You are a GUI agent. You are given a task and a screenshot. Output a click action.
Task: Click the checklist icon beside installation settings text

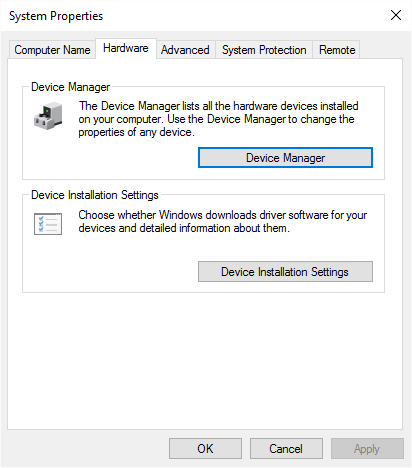coord(48,224)
